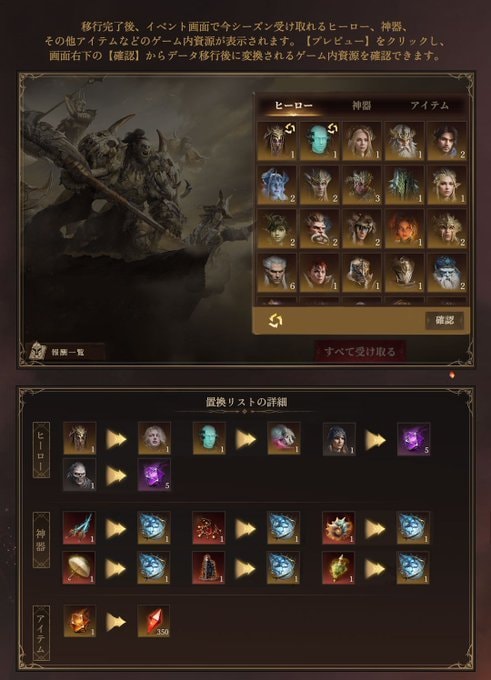
Task: Select the ヒーロー tab
Action: pos(293,105)
